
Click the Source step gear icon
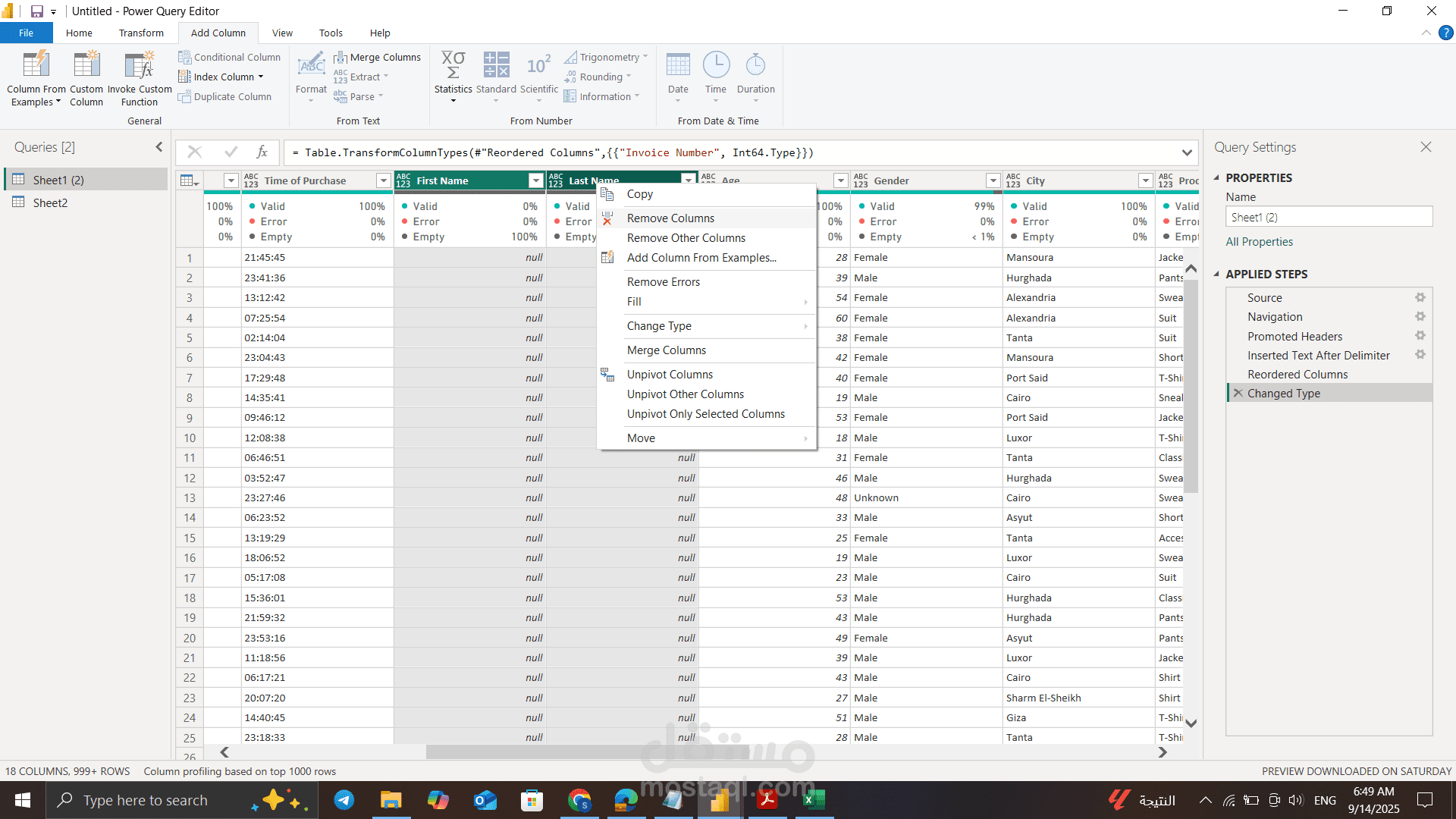pyautogui.click(x=1420, y=298)
